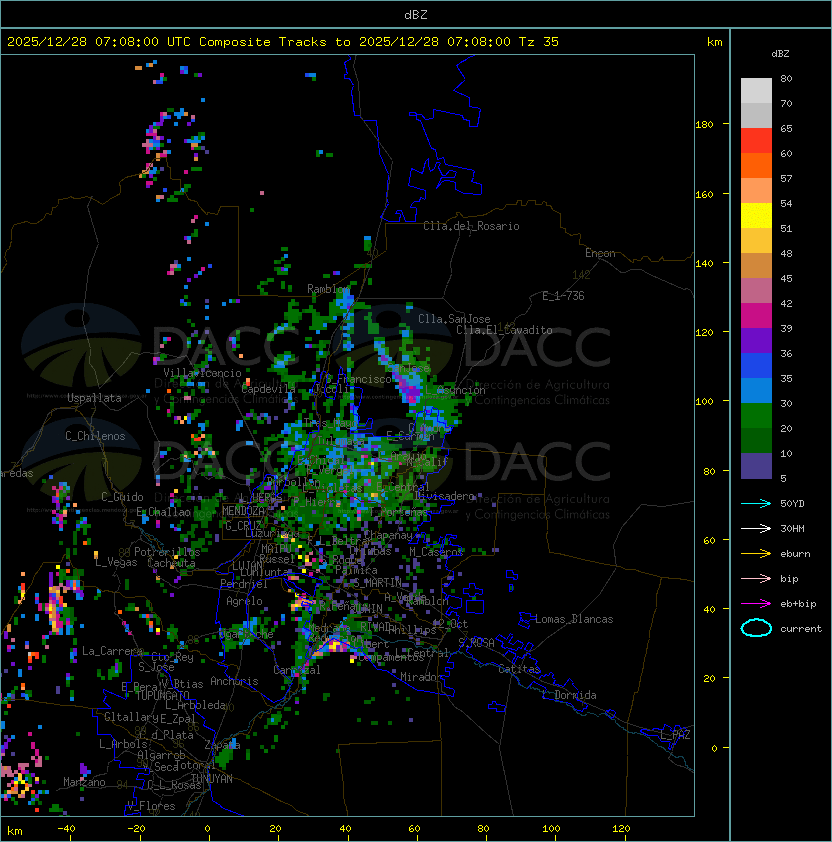
Task: Select the red 60-65 dBZ swatch
Action: pyautogui.click(x=756, y=141)
